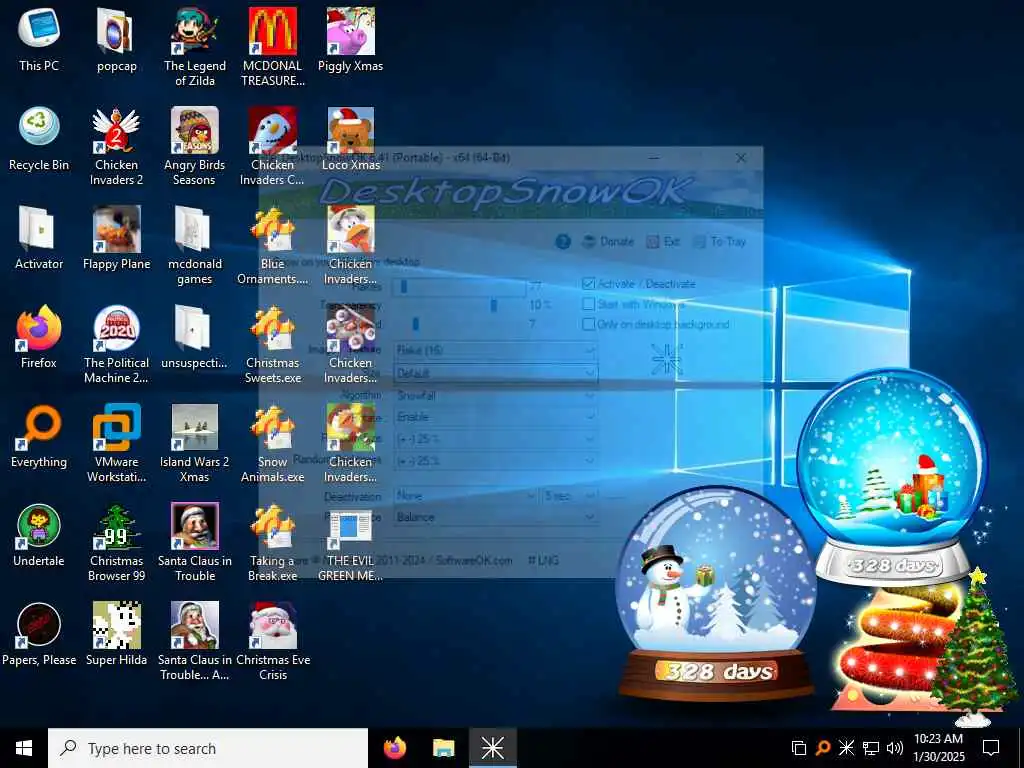
Task: Select the VMware Workstation shortcut
Action: 116,443
